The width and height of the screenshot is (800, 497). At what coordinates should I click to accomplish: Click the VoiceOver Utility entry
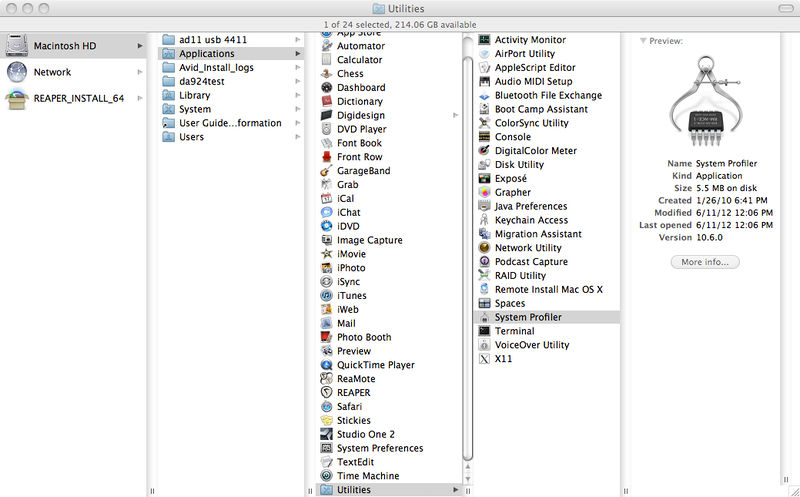pyautogui.click(x=532, y=345)
